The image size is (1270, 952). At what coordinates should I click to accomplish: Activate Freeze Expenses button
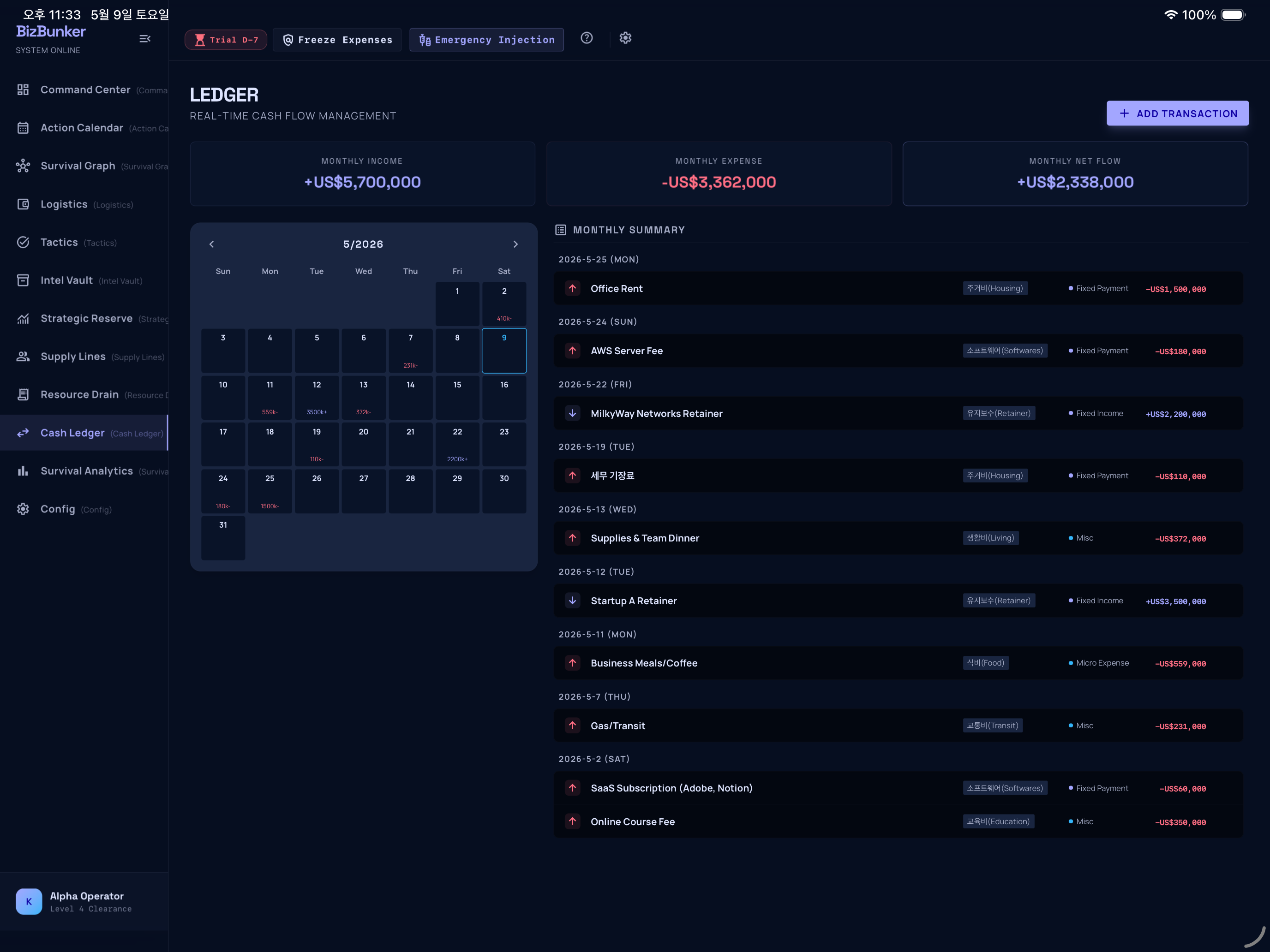338,40
